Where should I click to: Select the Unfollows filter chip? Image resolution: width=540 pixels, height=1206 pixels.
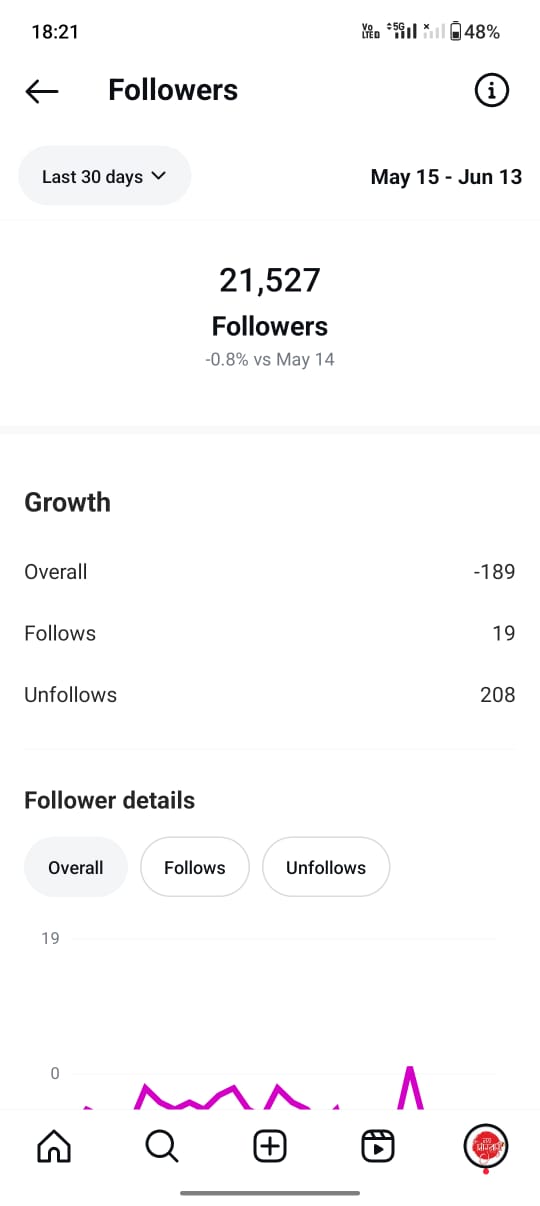(326, 868)
